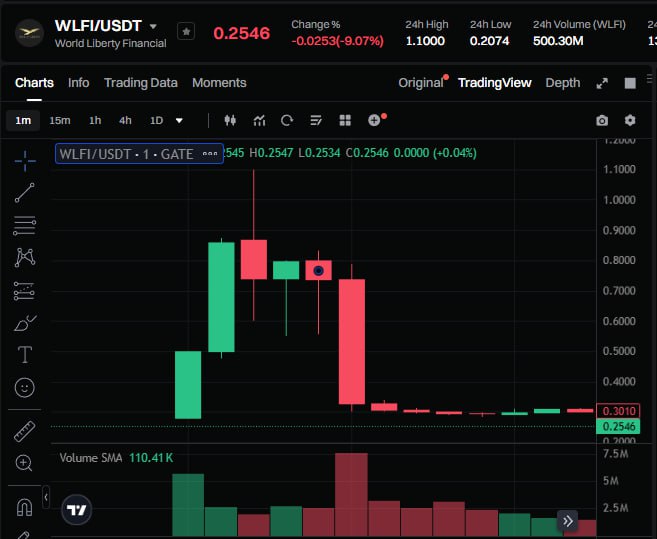Open the time interval dropdown arrow
This screenshot has height=539, width=657.
point(179,121)
